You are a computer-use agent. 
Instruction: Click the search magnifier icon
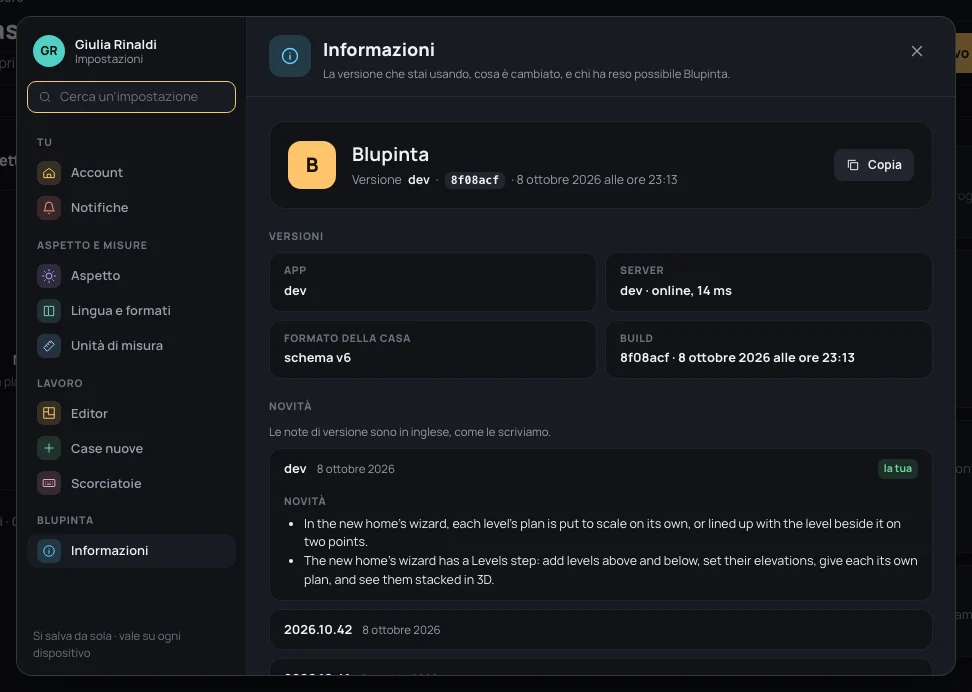45,97
